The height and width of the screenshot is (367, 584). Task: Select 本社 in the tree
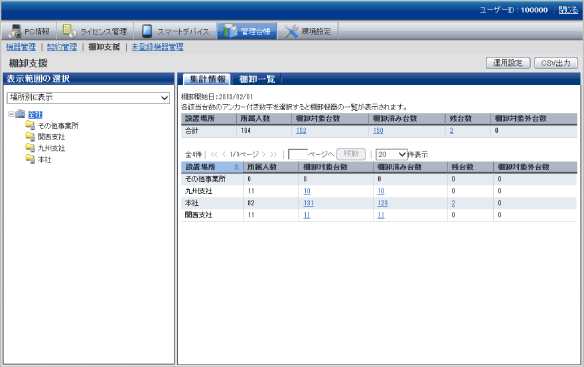click(x=45, y=159)
